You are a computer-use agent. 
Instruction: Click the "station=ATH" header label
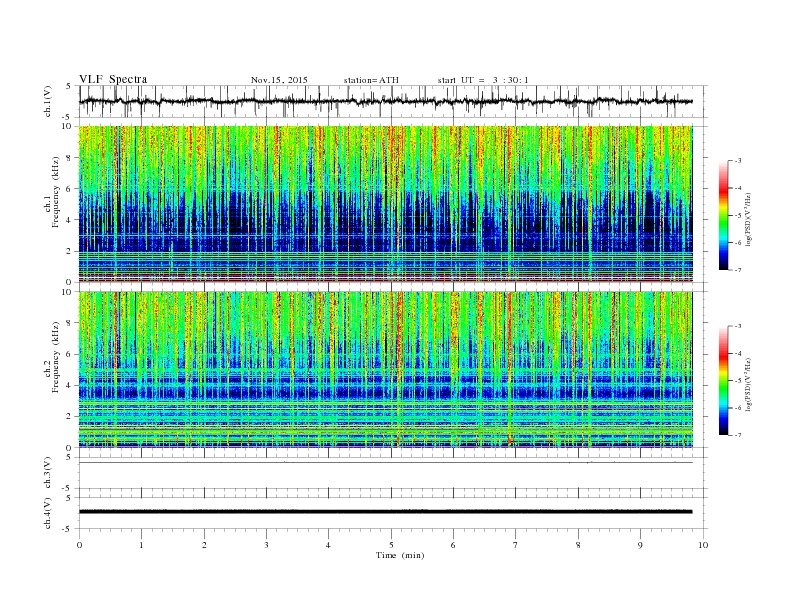pos(371,80)
